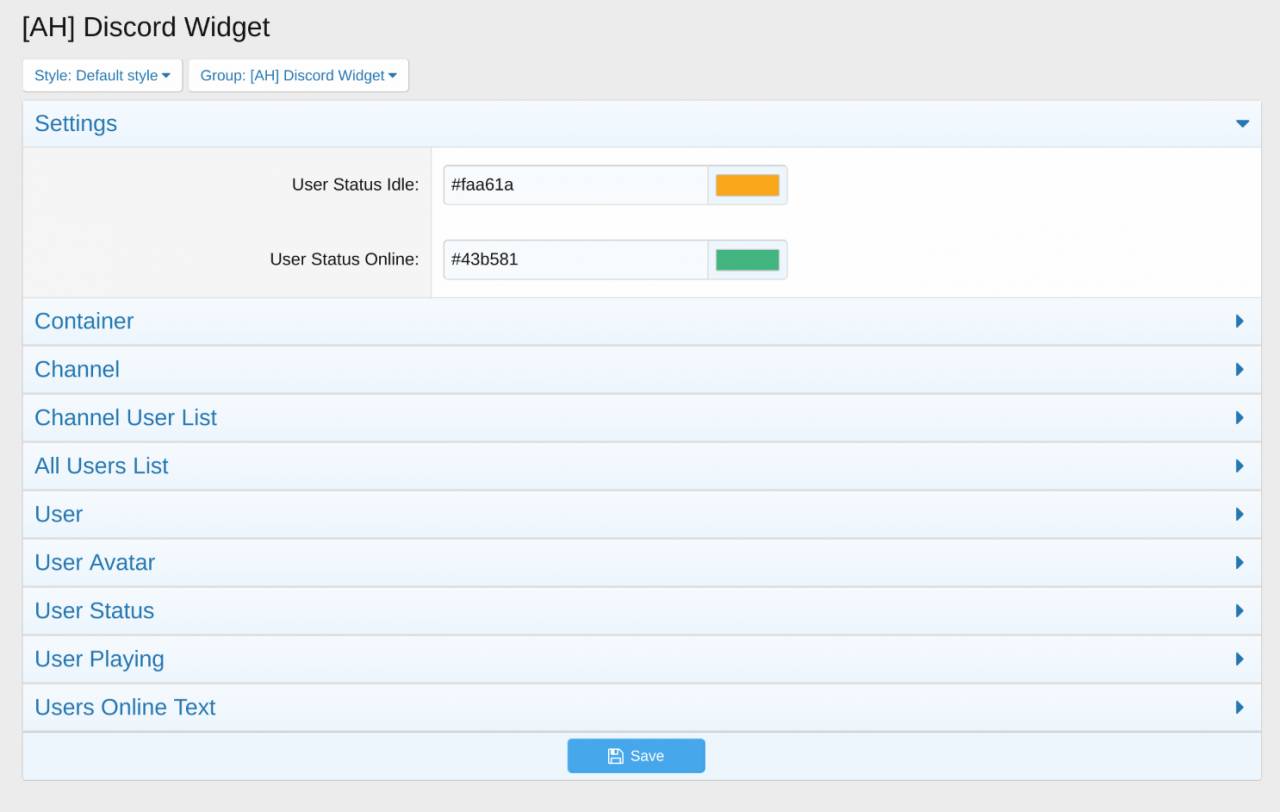Click the [AH] Discord Widget page title

146,27
